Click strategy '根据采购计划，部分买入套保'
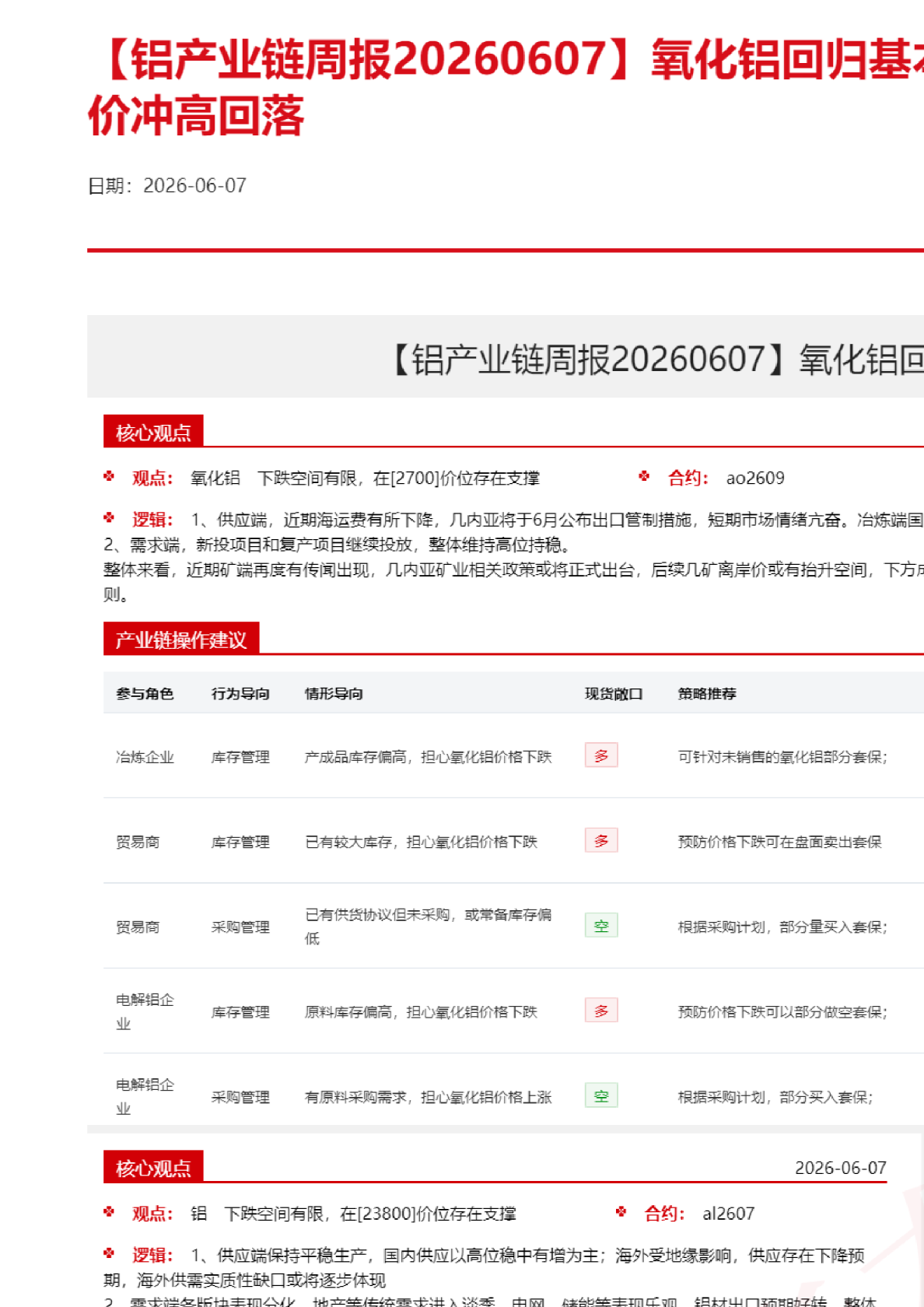The image size is (924, 1307). [775, 1097]
